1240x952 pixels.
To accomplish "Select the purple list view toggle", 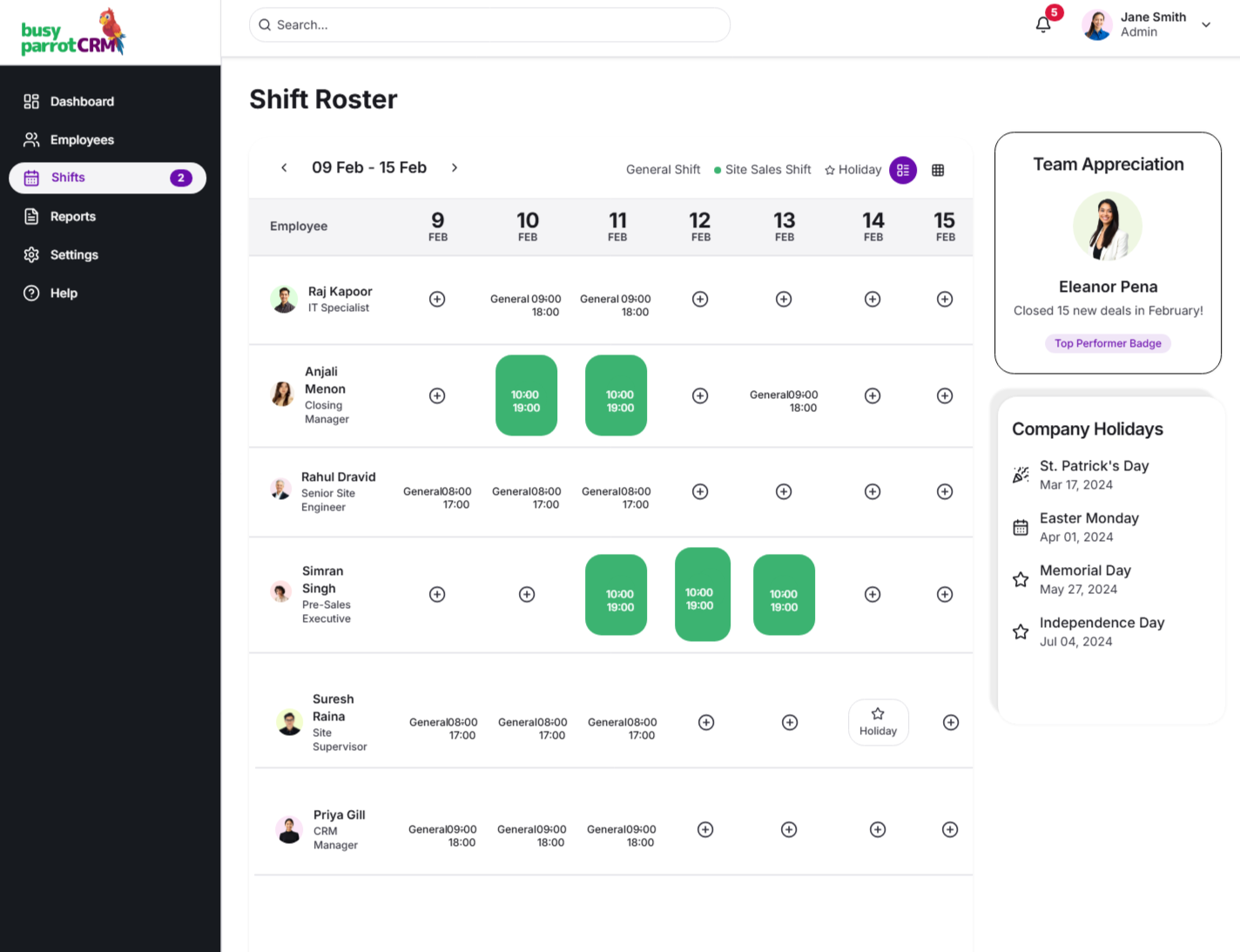I will point(903,170).
